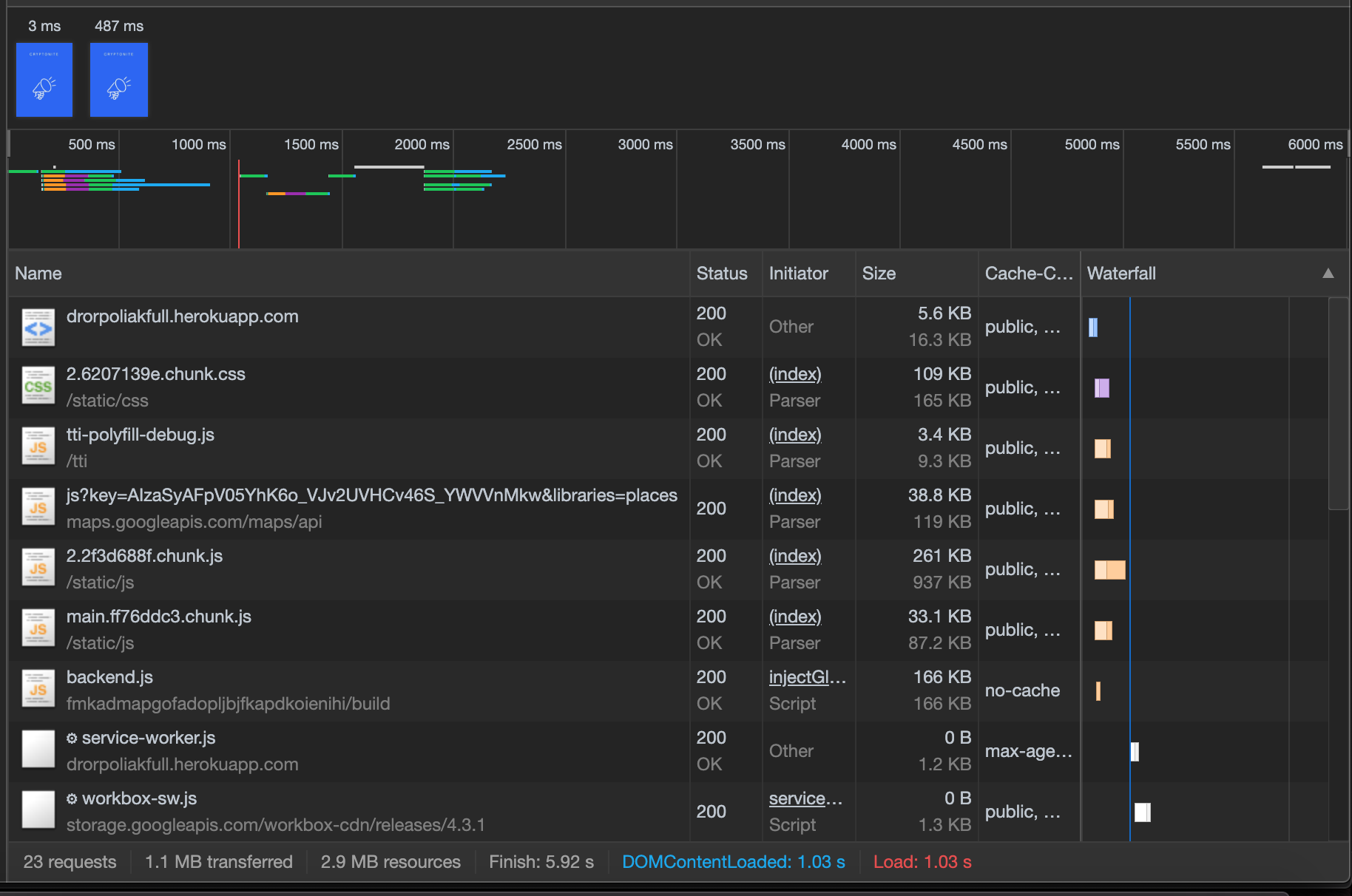The image size is (1352, 896).
Task: Click the vertical scrollbar of the request list
Action: click(x=1338, y=404)
